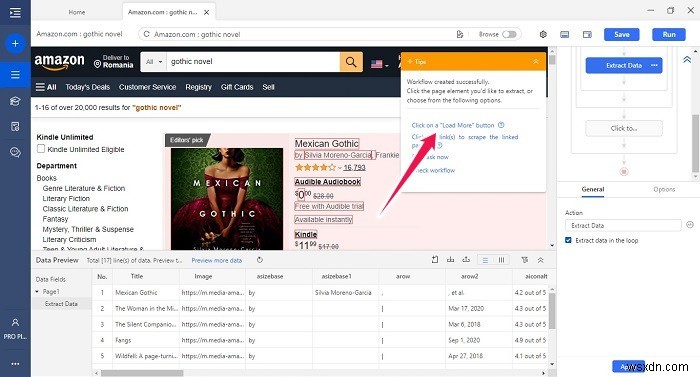
Task: Uncheck Extract data in the loop
Action: [568, 240]
